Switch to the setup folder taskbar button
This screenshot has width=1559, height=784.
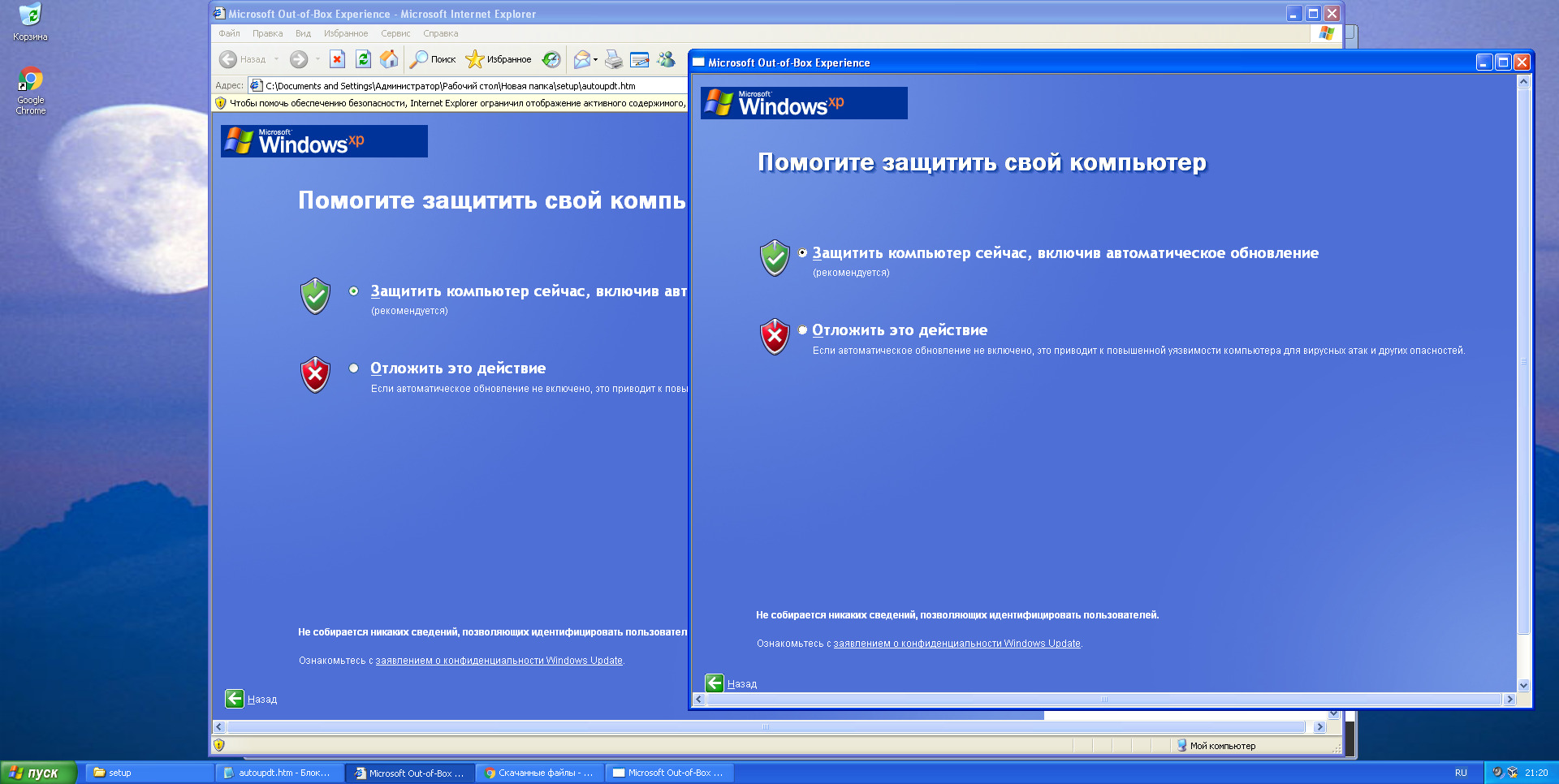(x=149, y=773)
